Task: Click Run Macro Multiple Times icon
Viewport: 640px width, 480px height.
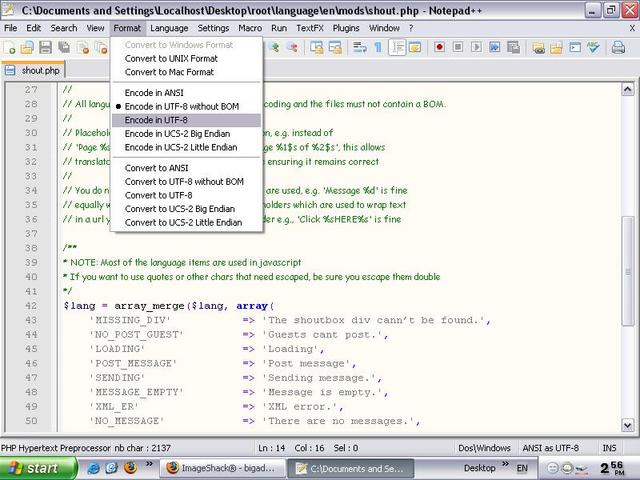Action: (494, 47)
